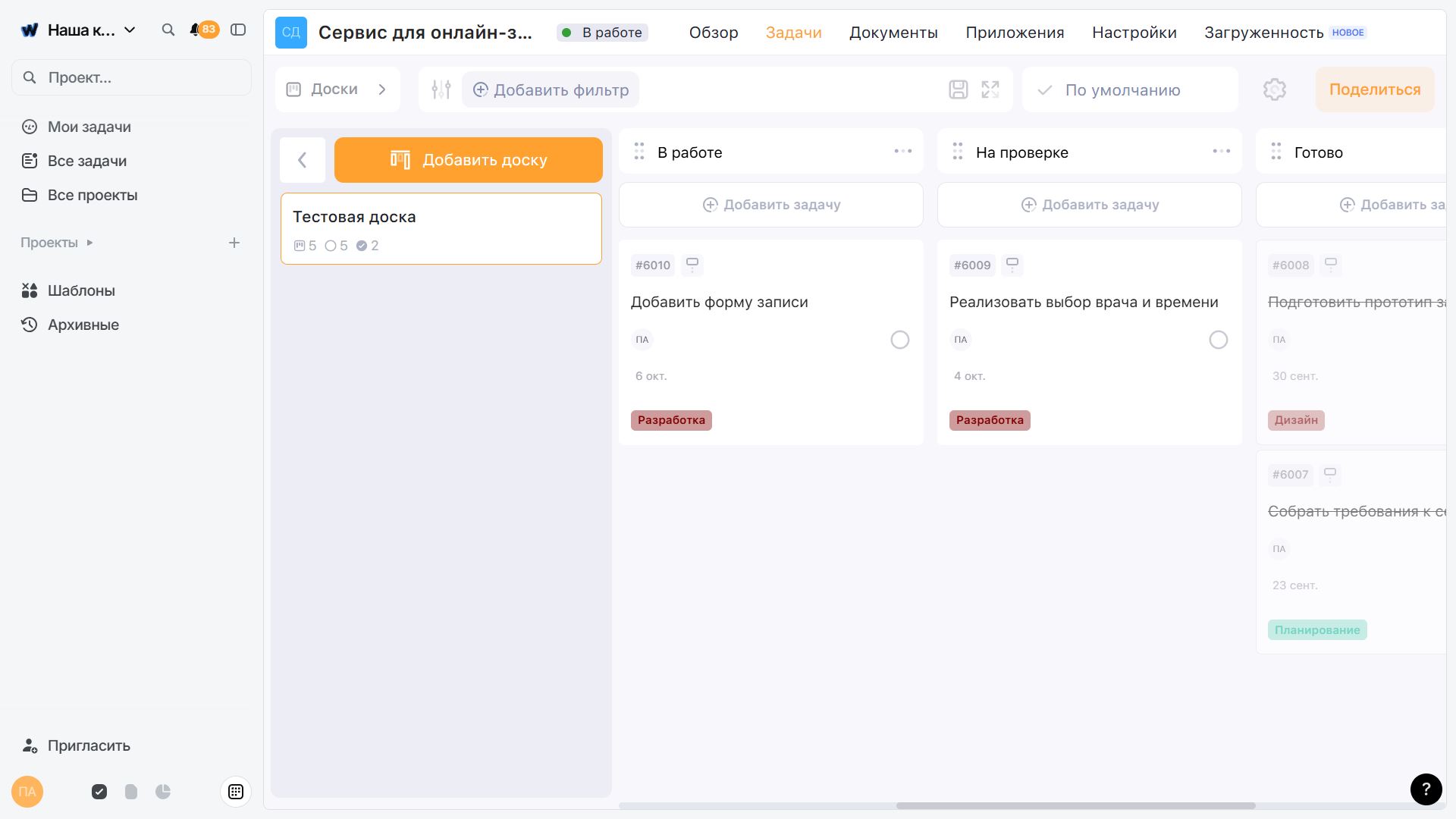
Task: Click the Проект... search field
Action: coord(131,77)
